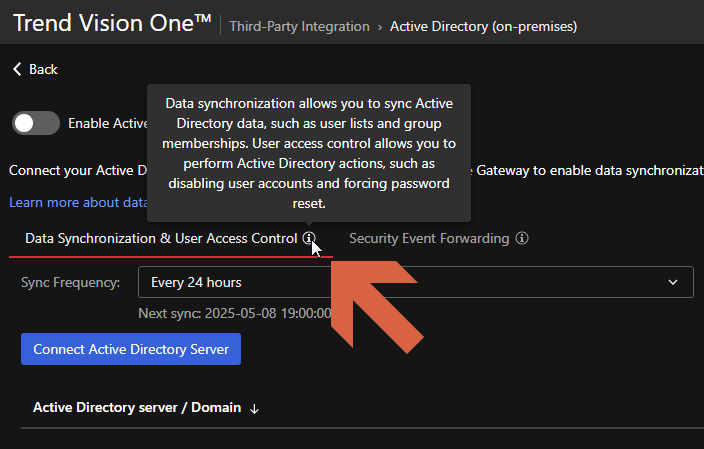This screenshot has width=704, height=449.
Task: Click the info icon next to Security Event Forwarding
Action: tap(523, 239)
